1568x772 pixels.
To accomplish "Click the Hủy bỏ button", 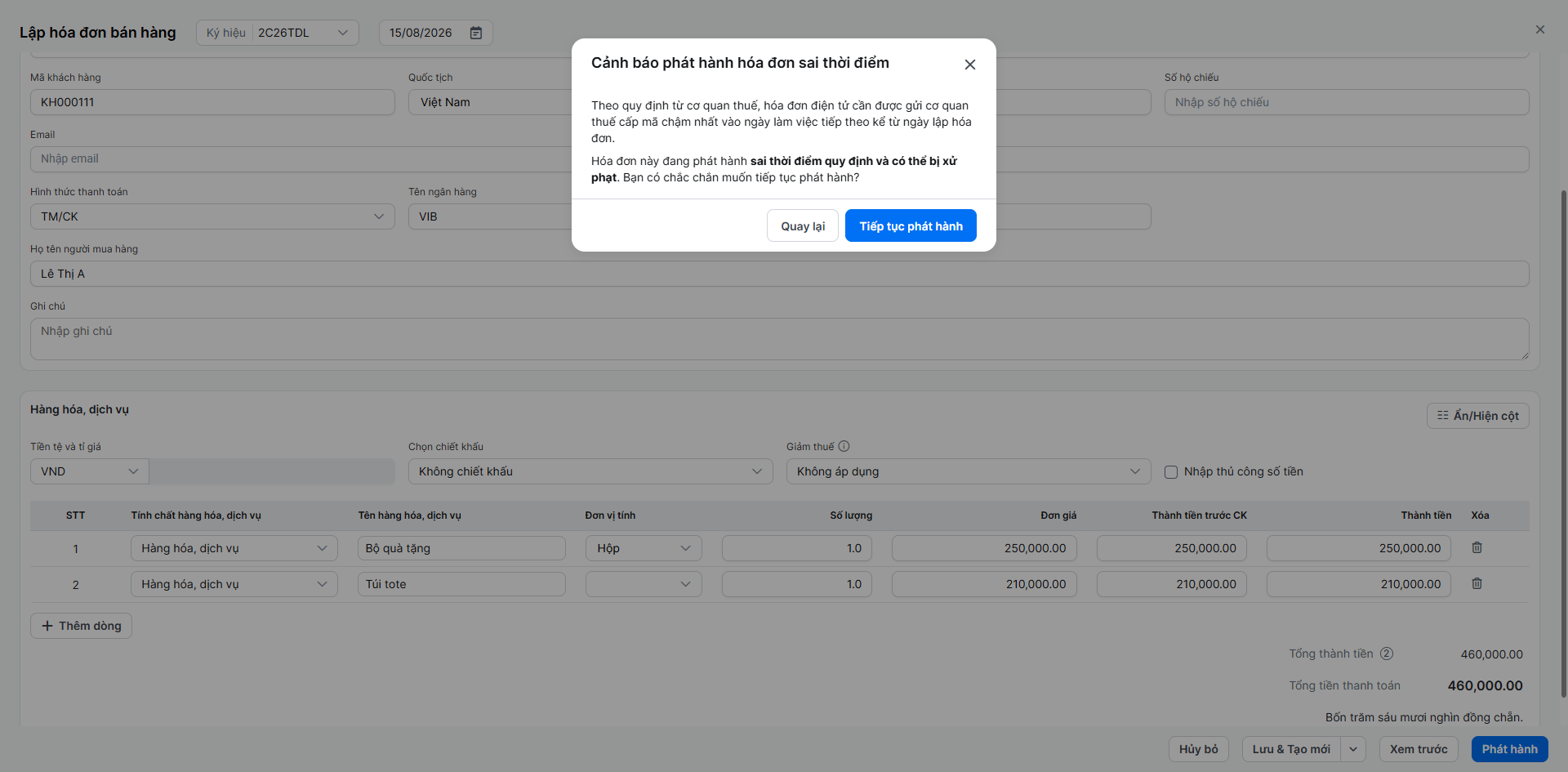I will (x=1199, y=749).
